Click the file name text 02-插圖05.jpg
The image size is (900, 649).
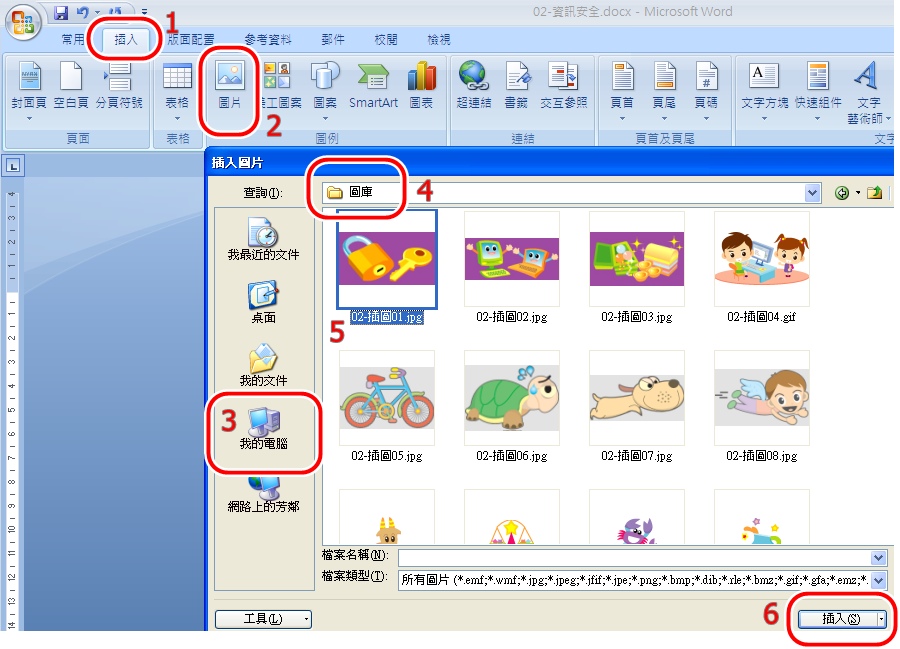click(x=387, y=456)
